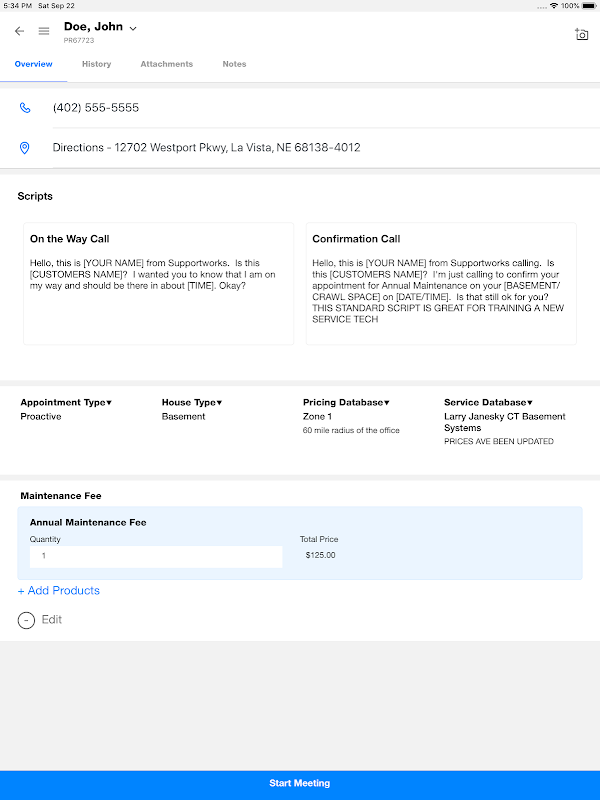Viewport: 600px width, 800px height.
Task: Open the Pricing Database dropdown
Action: coord(346,402)
